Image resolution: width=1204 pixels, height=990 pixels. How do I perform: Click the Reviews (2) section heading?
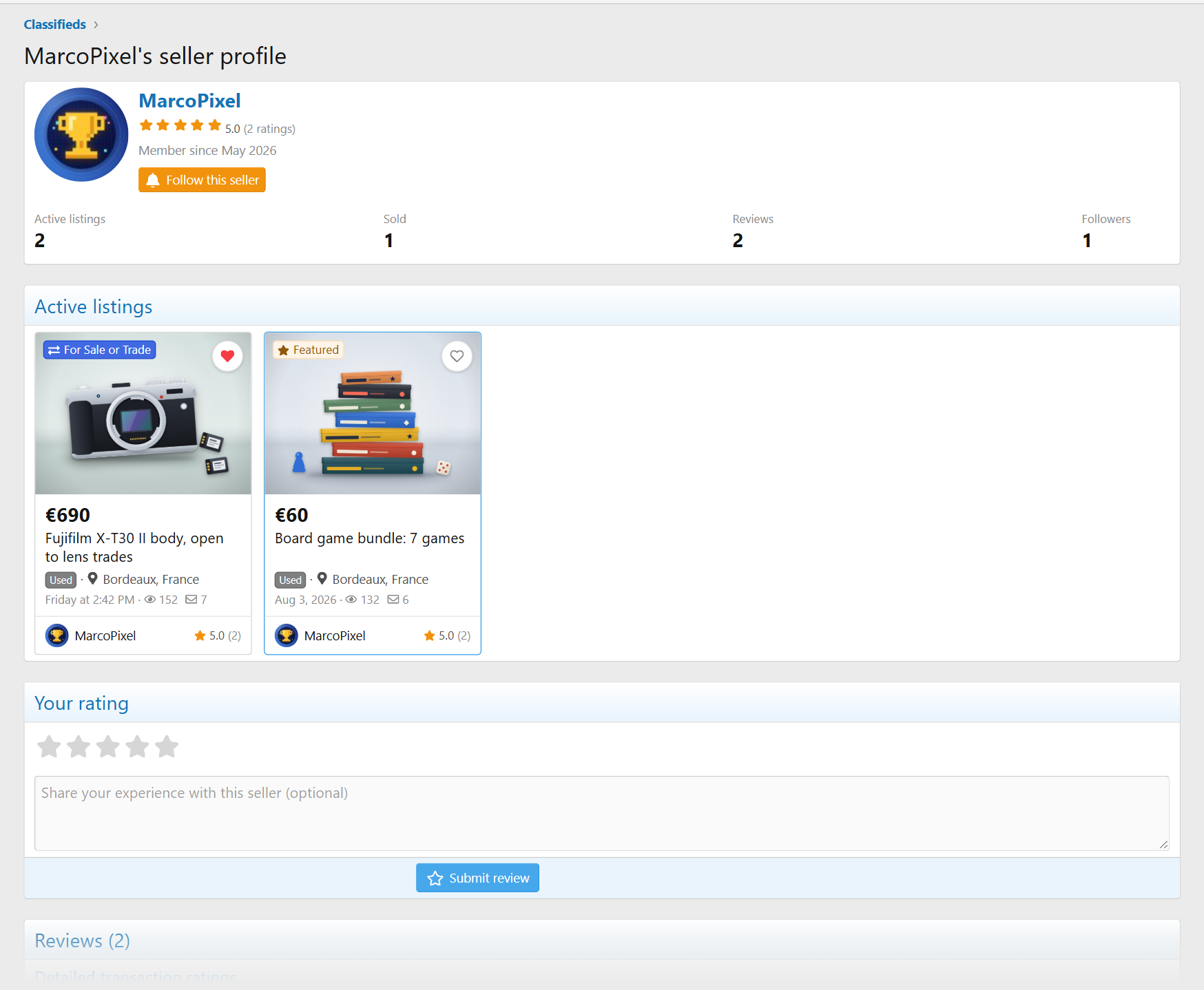[x=82, y=940]
